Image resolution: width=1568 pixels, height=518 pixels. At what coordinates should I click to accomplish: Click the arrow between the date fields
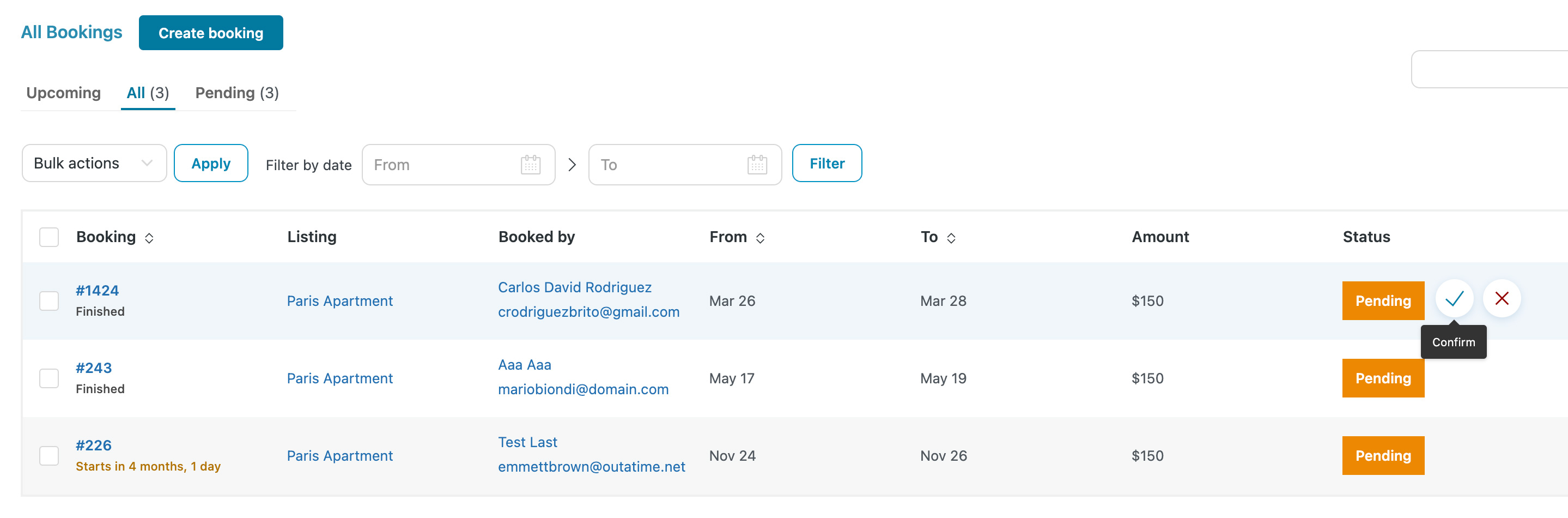click(572, 165)
